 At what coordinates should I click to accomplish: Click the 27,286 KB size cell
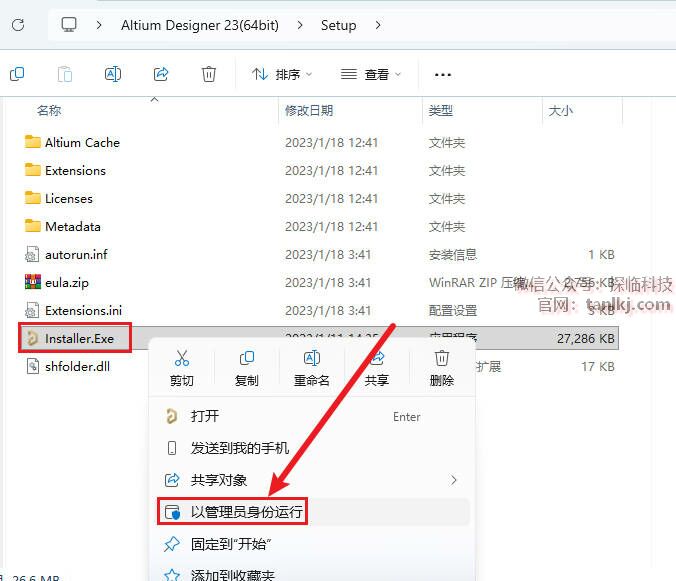[x=585, y=339]
